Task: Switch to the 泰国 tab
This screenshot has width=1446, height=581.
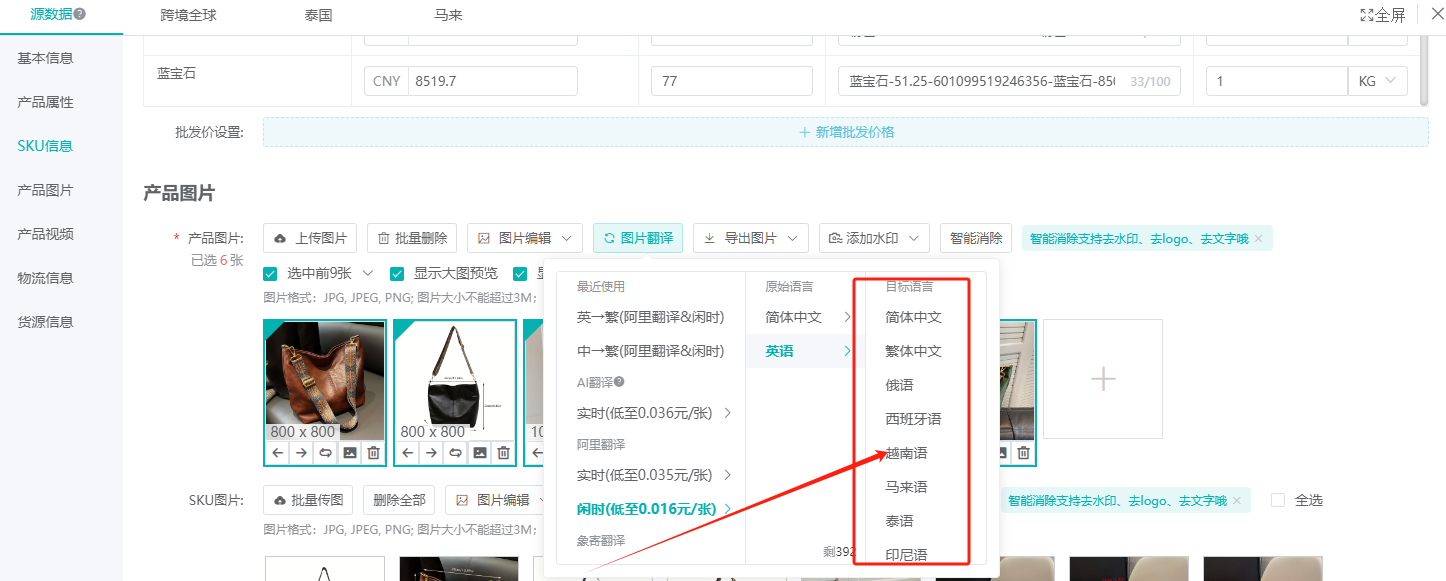Action: [318, 16]
